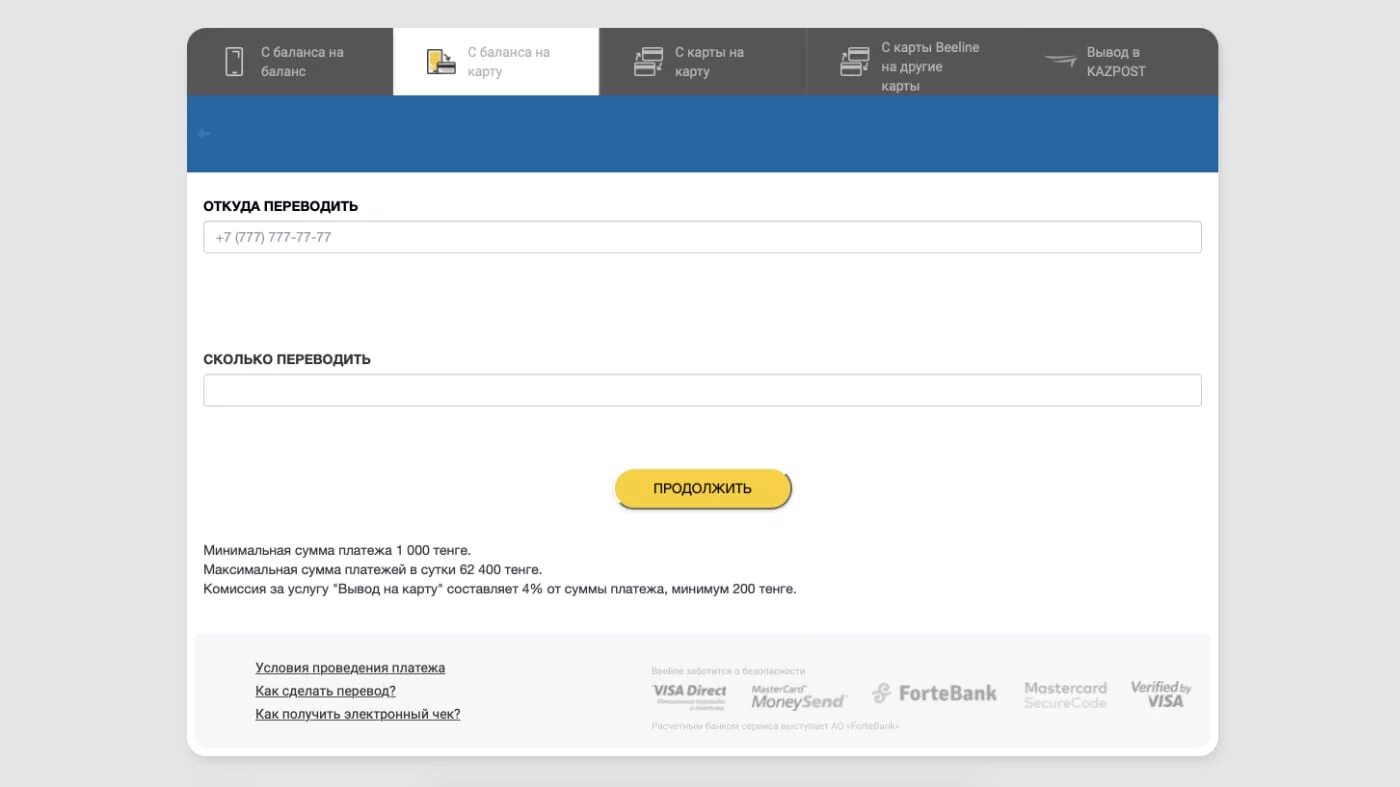1400x787 pixels.
Task: Click the "ОТКУДА ПЕРЕВОДИТЬ" label
Action: [x=280, y=206]
